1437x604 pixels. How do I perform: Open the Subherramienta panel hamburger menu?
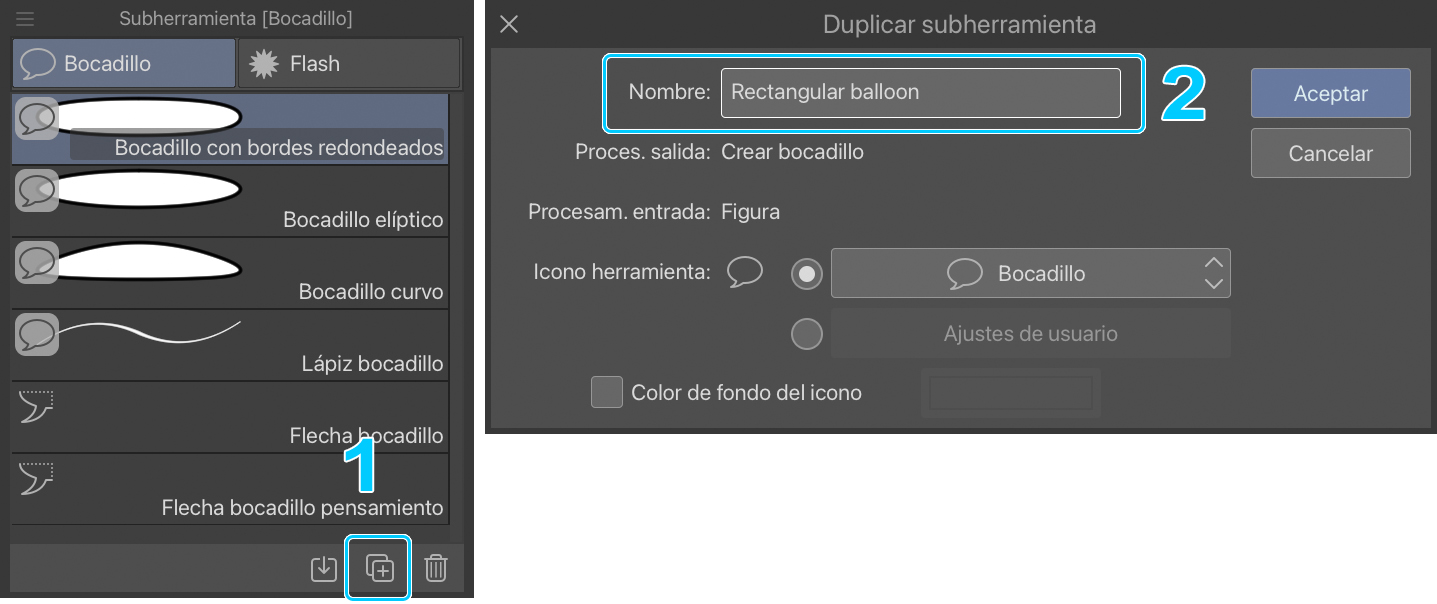pos(25,19)
